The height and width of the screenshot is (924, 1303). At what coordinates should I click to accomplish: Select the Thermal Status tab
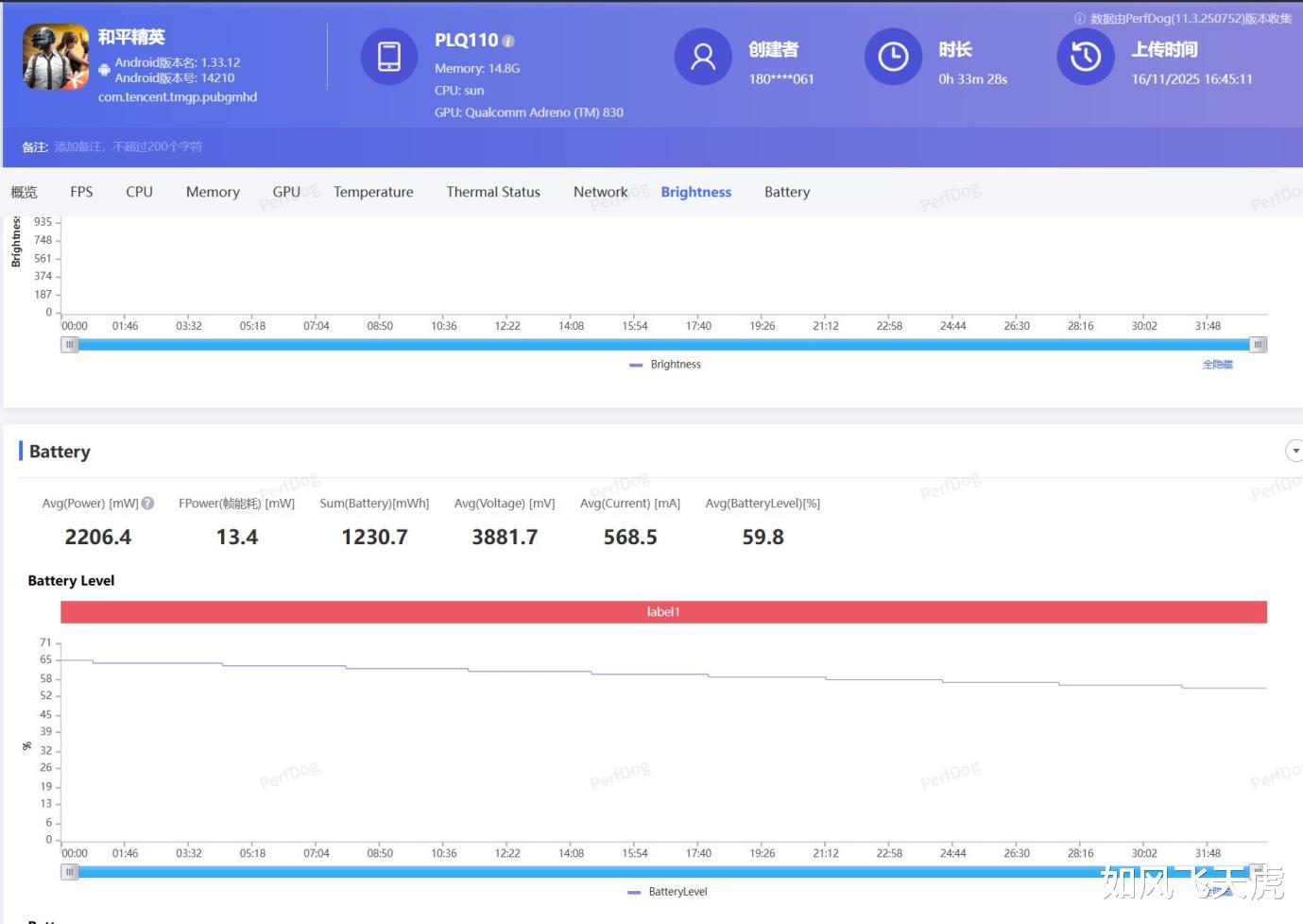493,192
